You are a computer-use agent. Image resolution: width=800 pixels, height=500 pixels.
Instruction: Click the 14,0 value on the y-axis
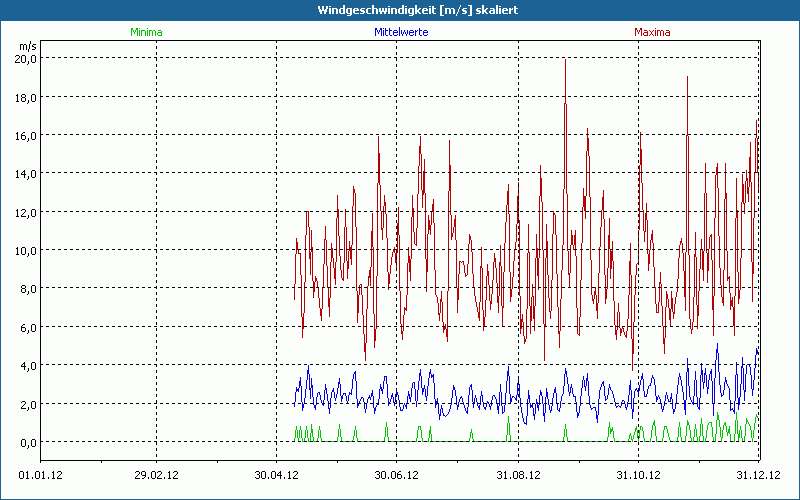tap(25, 173)
